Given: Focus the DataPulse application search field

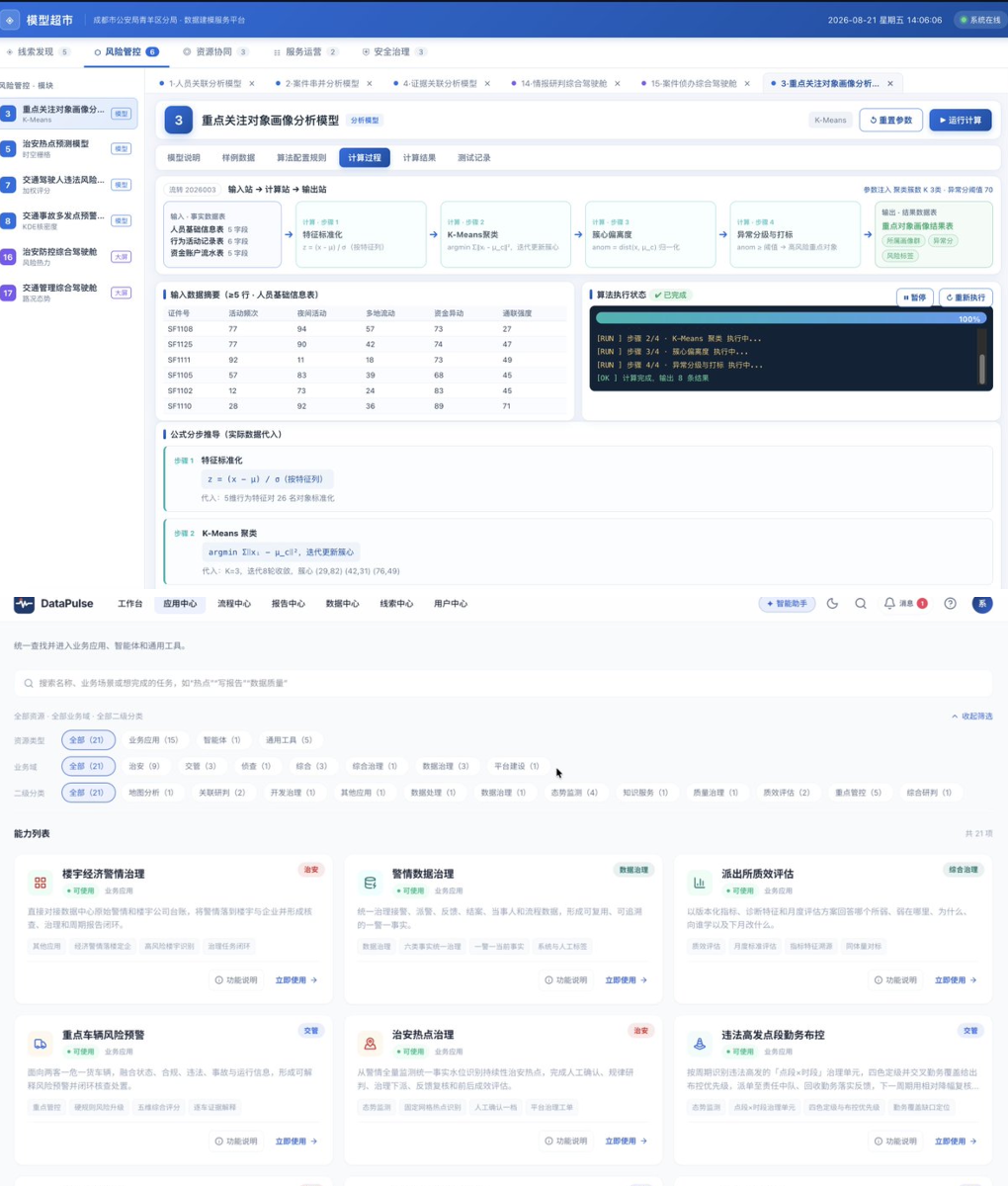Looking at the screenshot, I should coord(504,683).
